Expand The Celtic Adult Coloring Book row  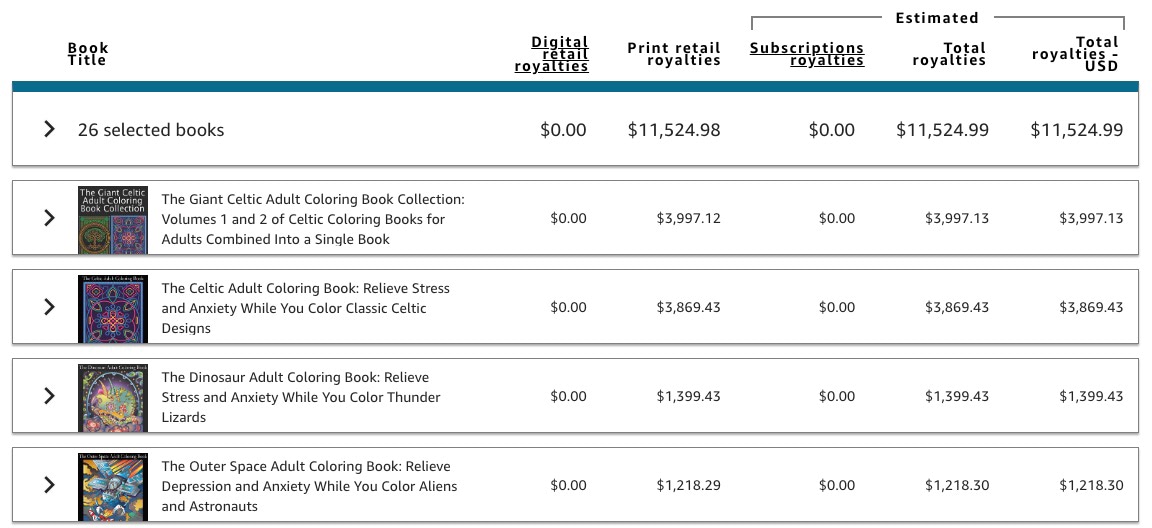pyautogui.click(x=49, y=307)
